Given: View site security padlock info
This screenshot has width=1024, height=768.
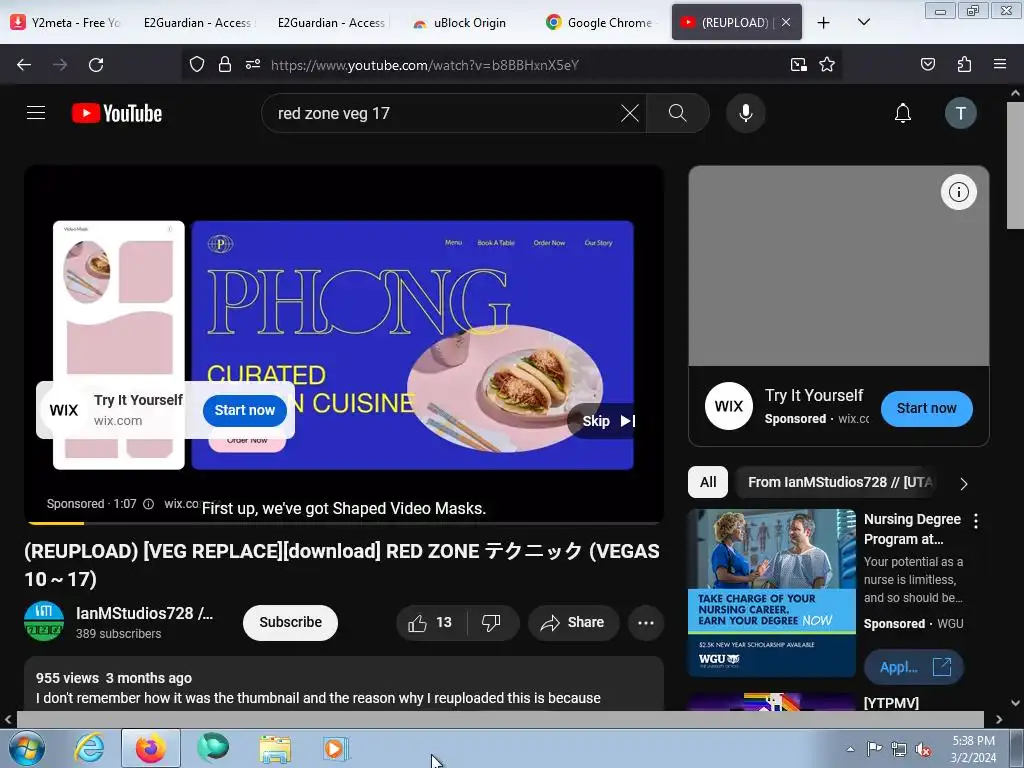Looking at the screenshot, I should point(225,65).
